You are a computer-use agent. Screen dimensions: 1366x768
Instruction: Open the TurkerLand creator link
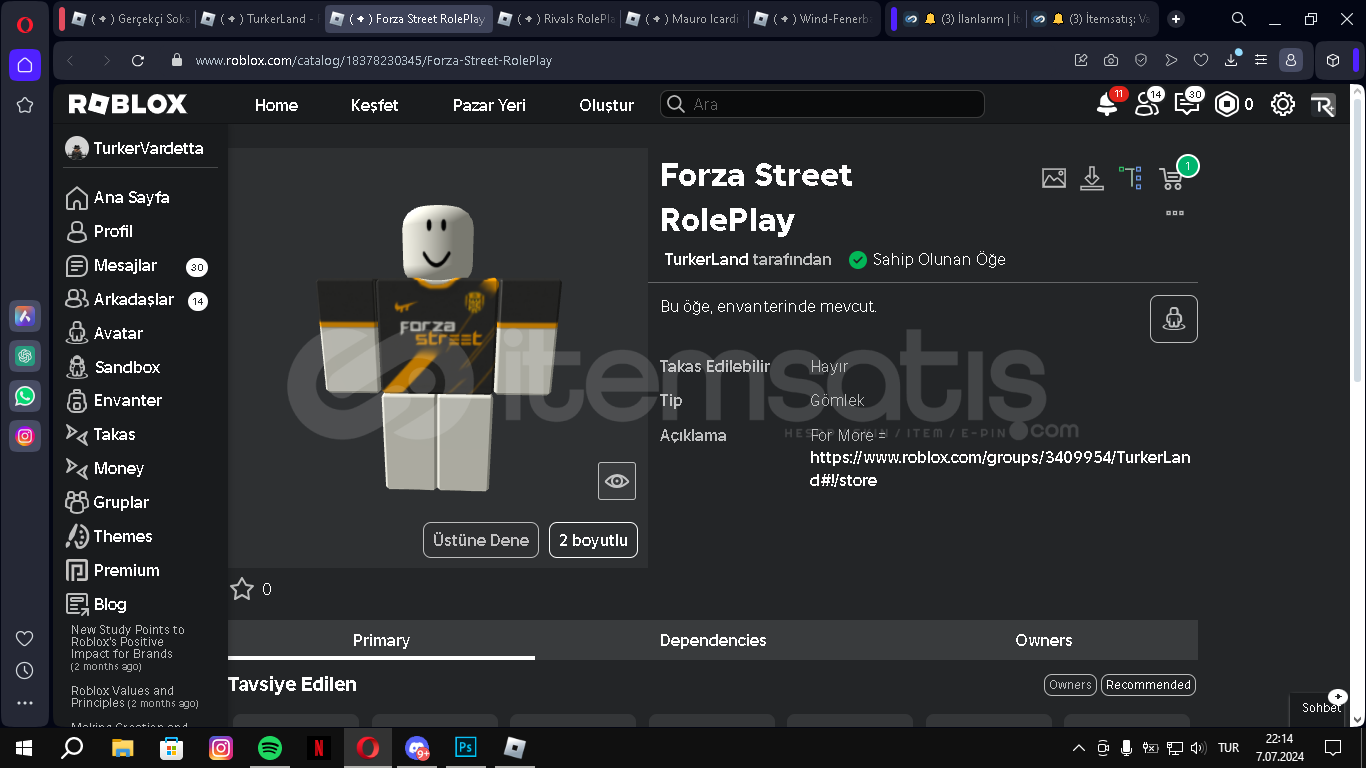706,259
